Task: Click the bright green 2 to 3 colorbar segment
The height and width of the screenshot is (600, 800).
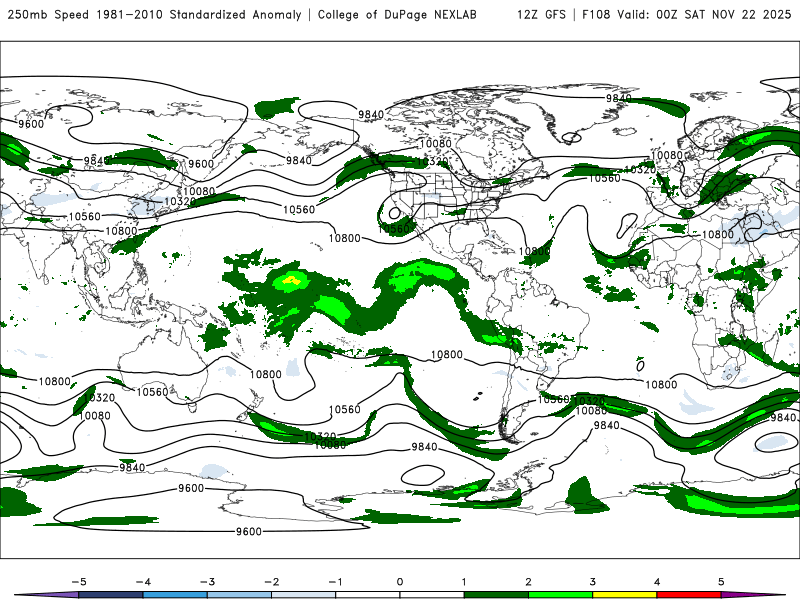Action: (560, 595)
